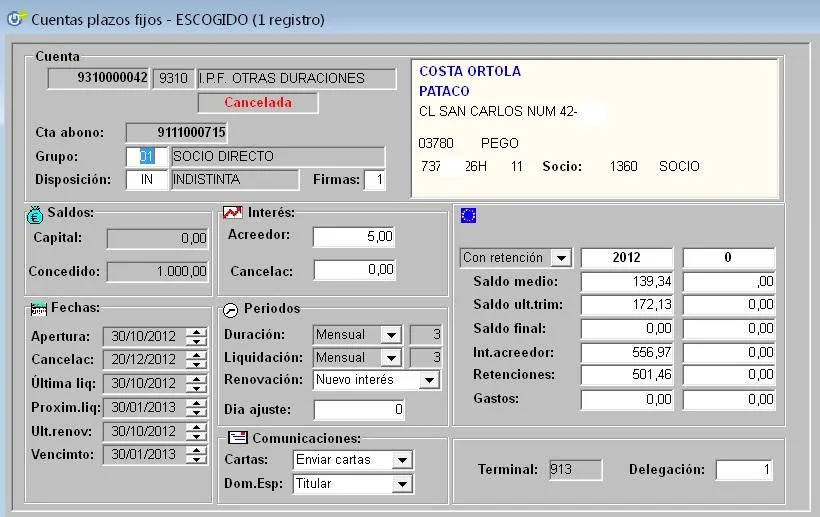Click the Duración number field 3

click(x=426, y=335)
